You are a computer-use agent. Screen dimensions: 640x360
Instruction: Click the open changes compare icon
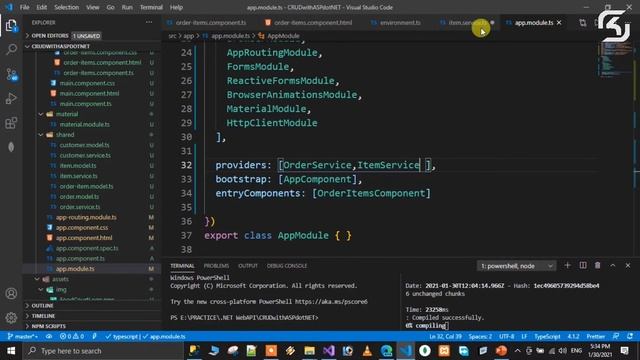pyautogui.click(x=582, y=23)
